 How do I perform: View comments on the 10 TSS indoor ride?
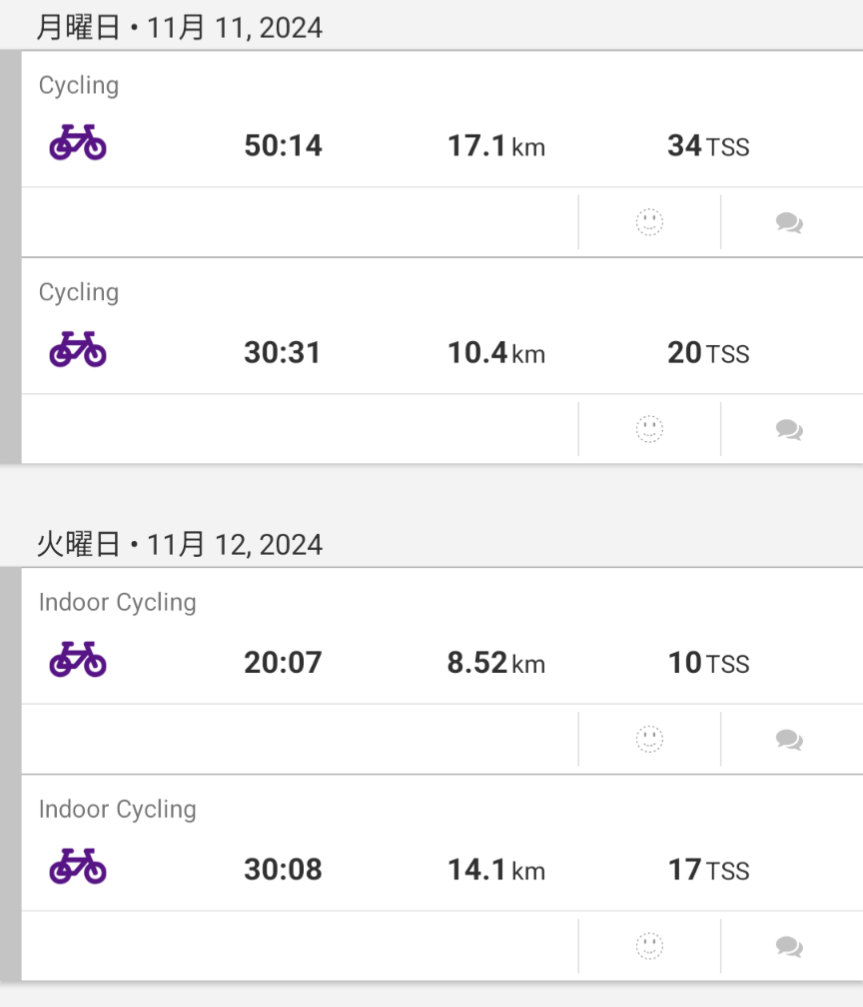[x=789, y=740]
